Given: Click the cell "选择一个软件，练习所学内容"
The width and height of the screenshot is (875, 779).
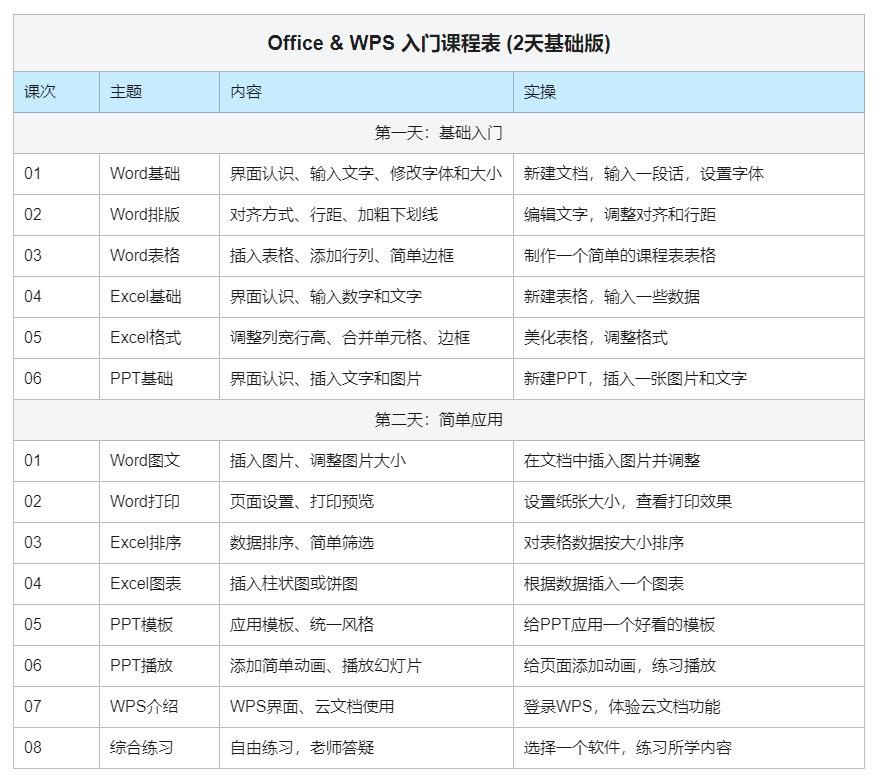Looking at the screenshot, I should pos(689,748).
